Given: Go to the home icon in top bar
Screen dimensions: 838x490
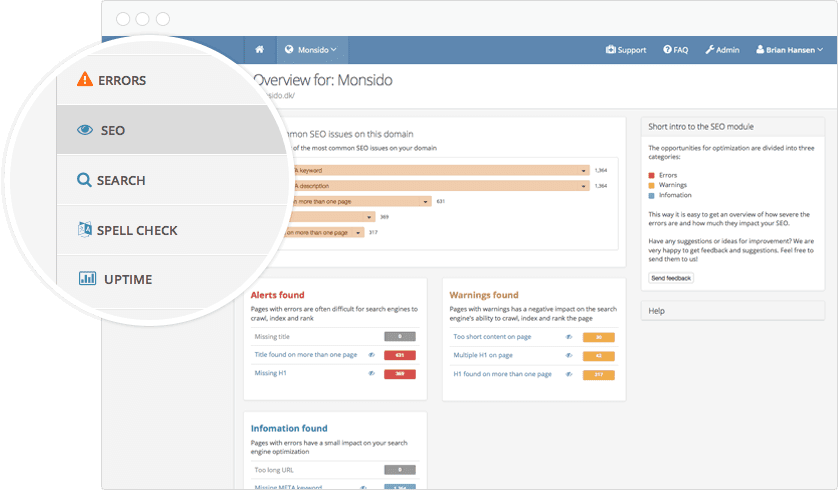Looking at the screenshot, I should (x=260, y=50).
